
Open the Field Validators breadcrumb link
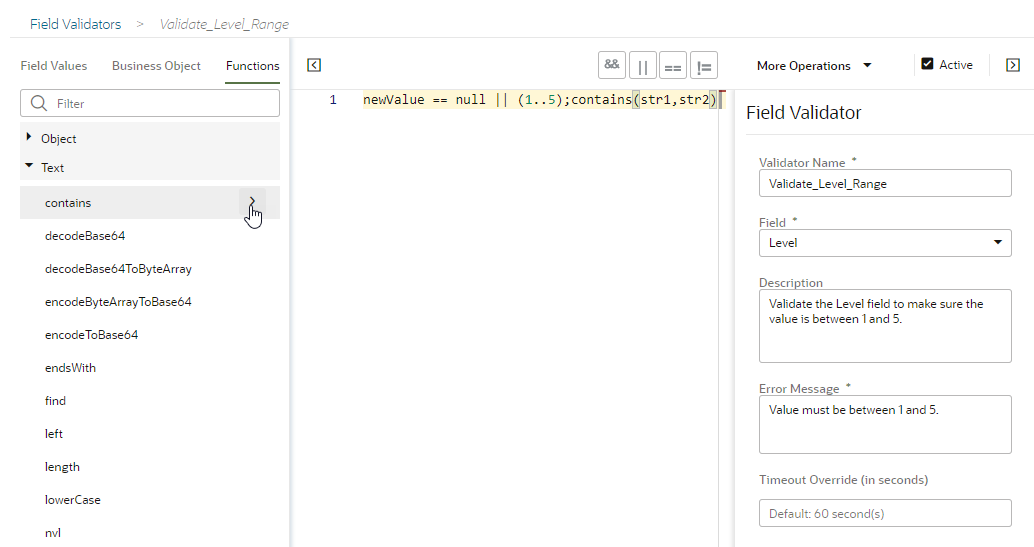(x=76, y=24)
